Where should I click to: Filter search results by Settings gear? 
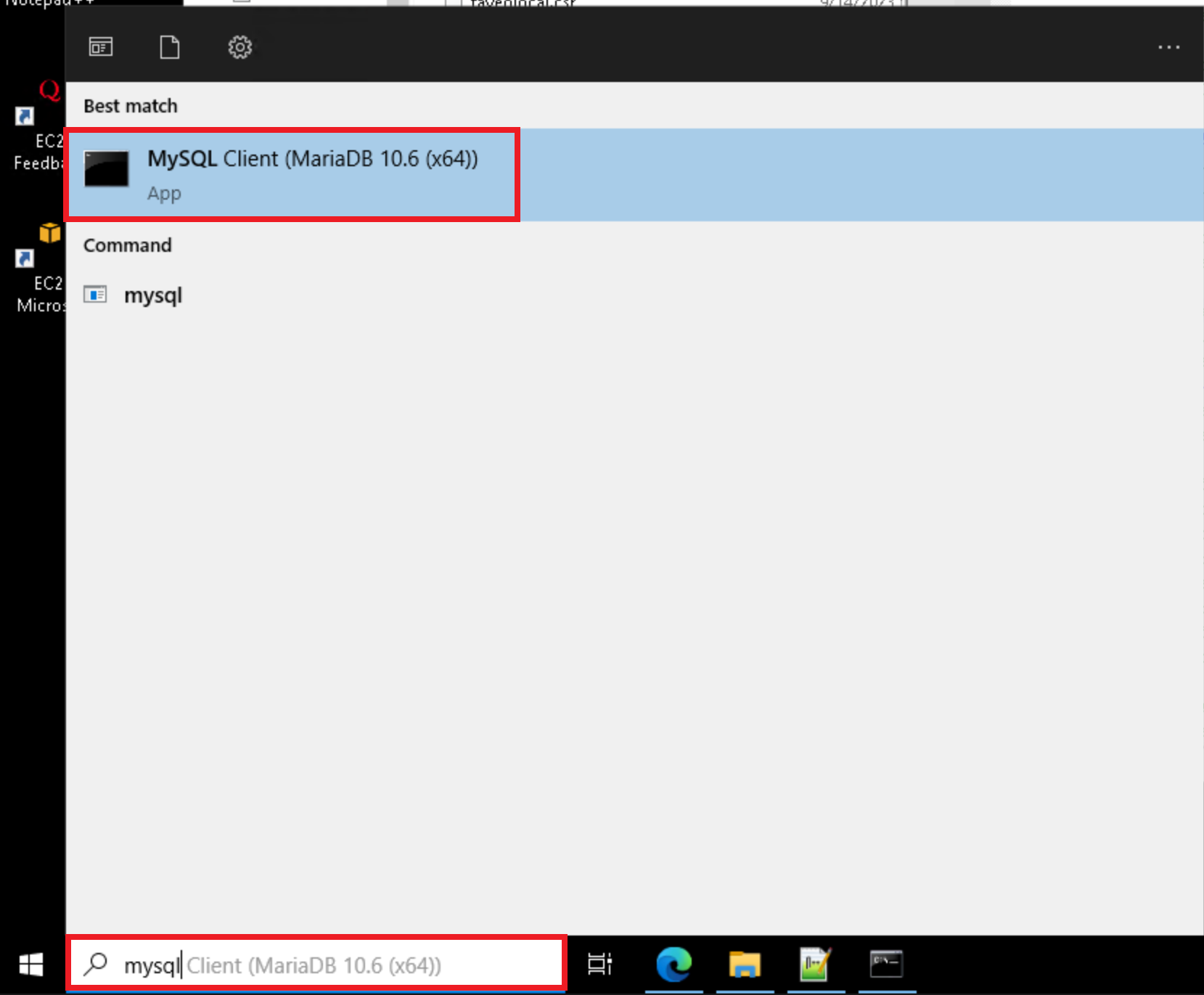pyautogui.click(x=240, y=47)
